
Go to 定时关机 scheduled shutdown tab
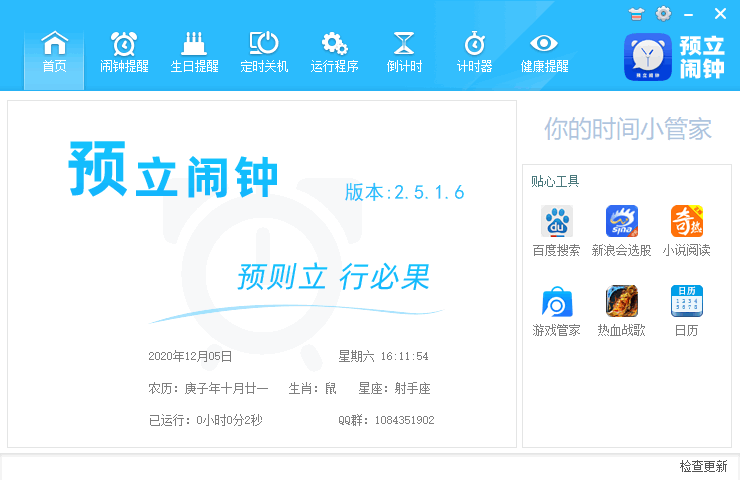click(x=264, y=53)
